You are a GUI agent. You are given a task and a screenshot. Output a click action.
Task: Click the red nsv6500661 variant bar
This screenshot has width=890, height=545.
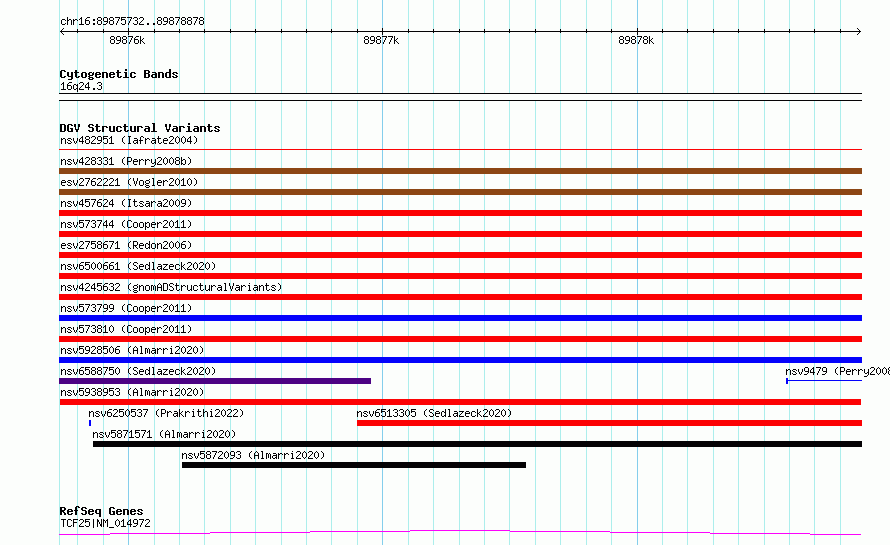(460, 276)
